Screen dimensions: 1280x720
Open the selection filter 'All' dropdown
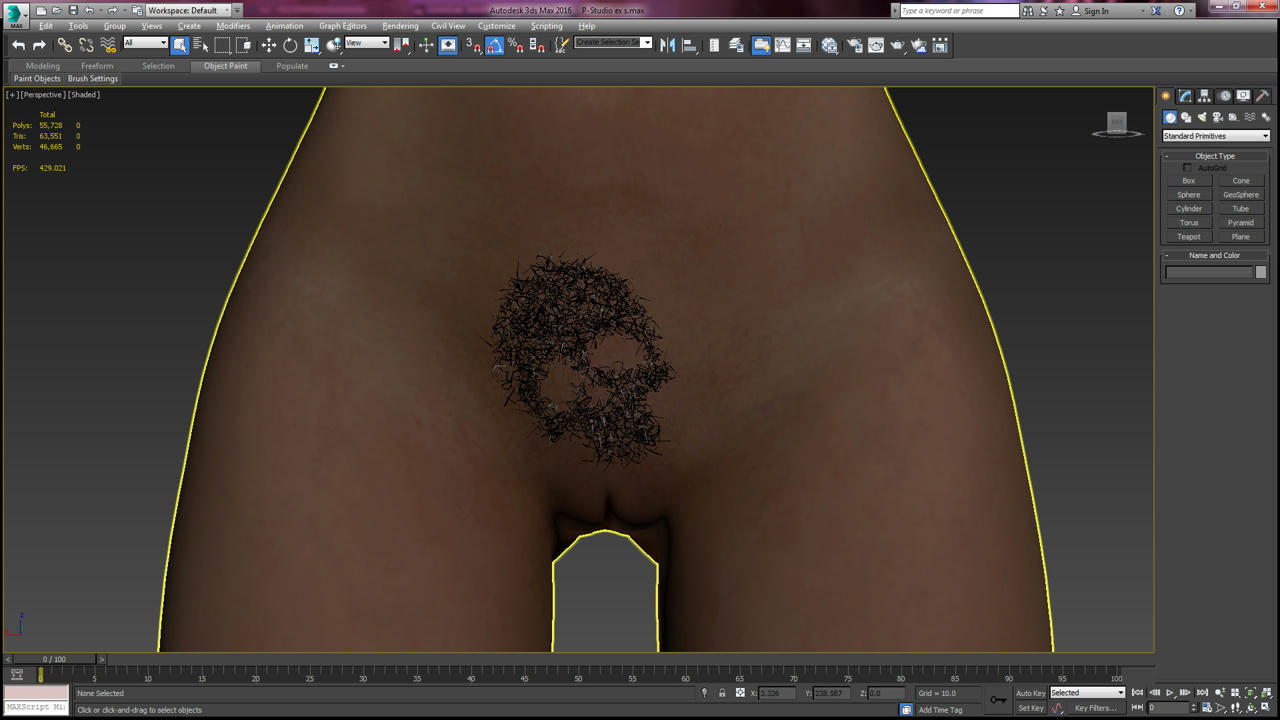pyautogui.click(x=145, y=43)
